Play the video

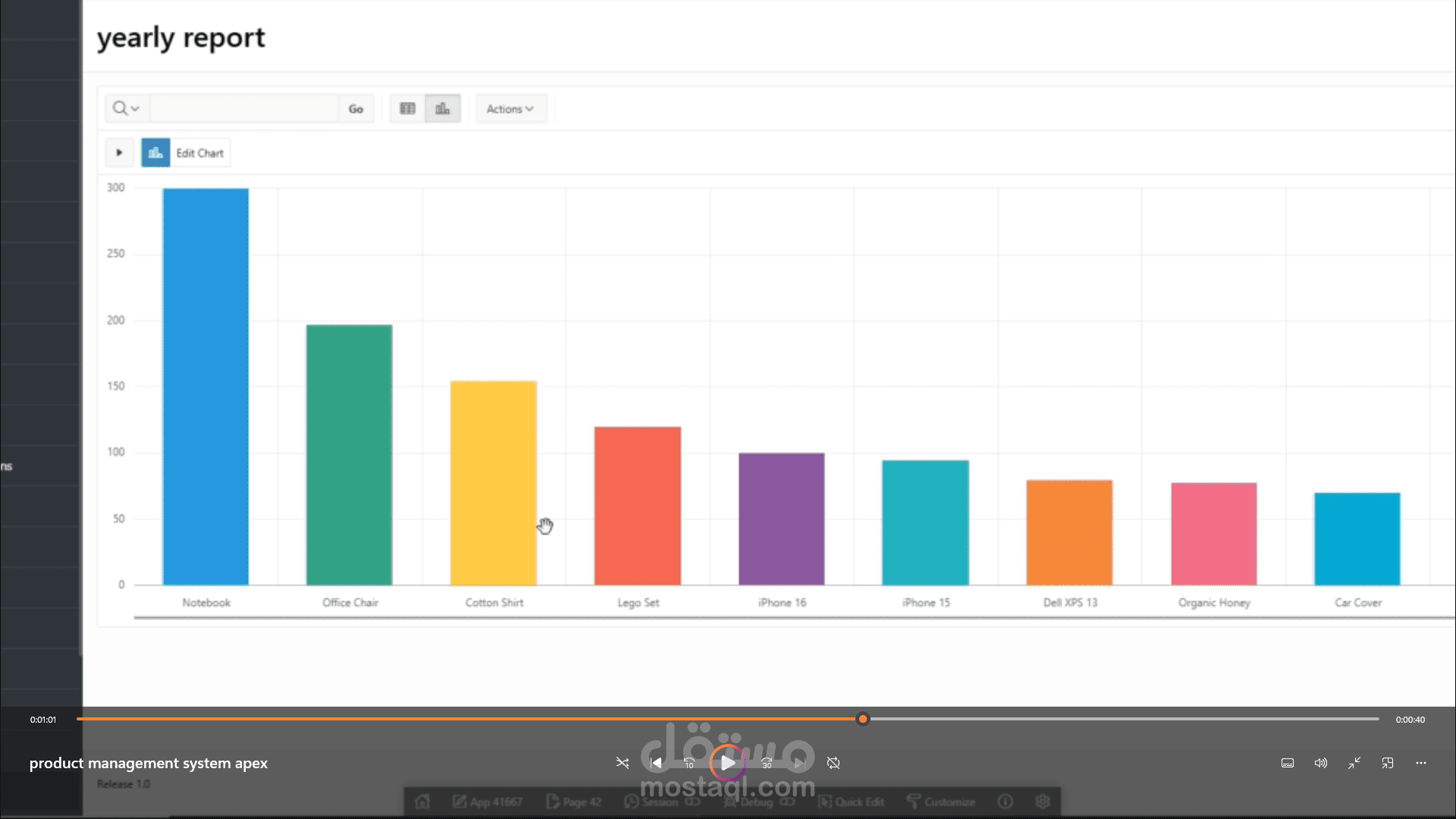coord(727,763)
